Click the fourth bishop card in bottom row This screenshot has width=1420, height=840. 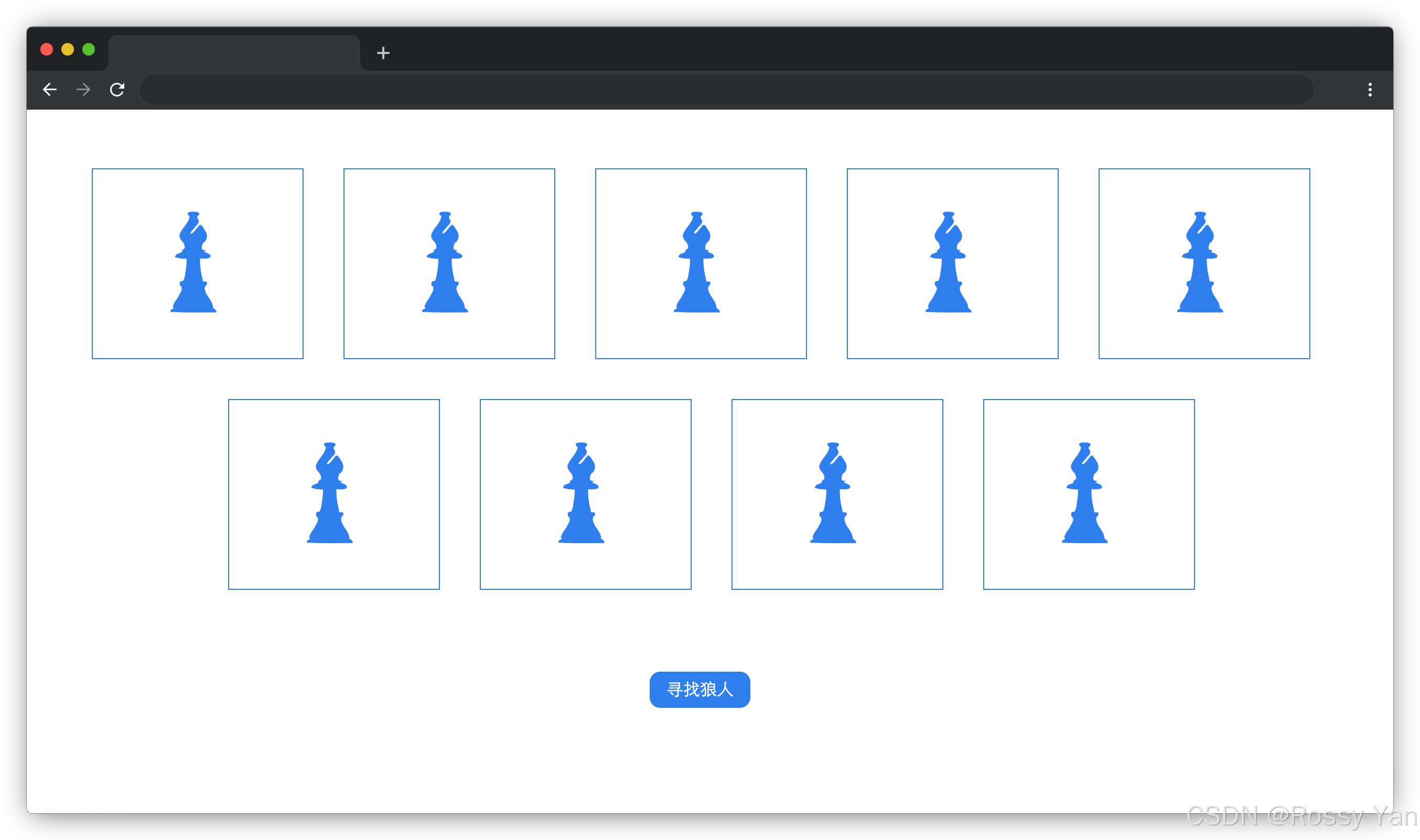[x=1089, y=494]
